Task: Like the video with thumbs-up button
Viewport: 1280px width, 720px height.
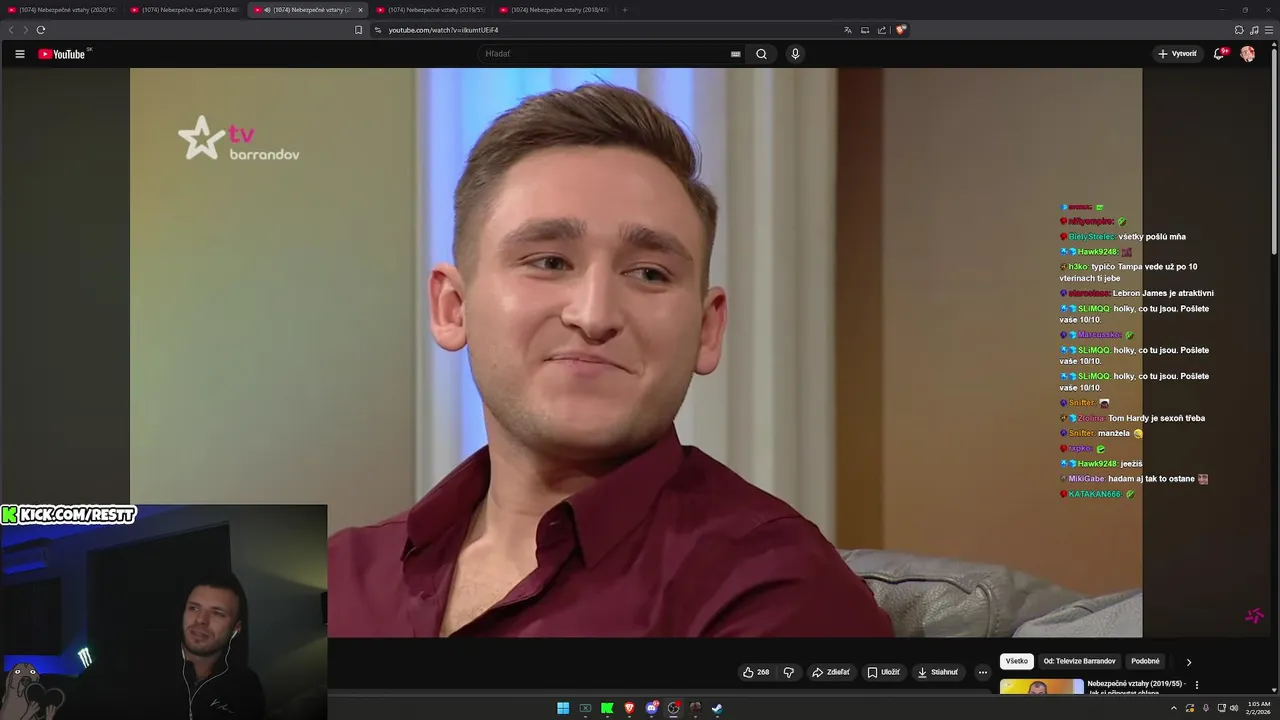Action: [756, 672]
